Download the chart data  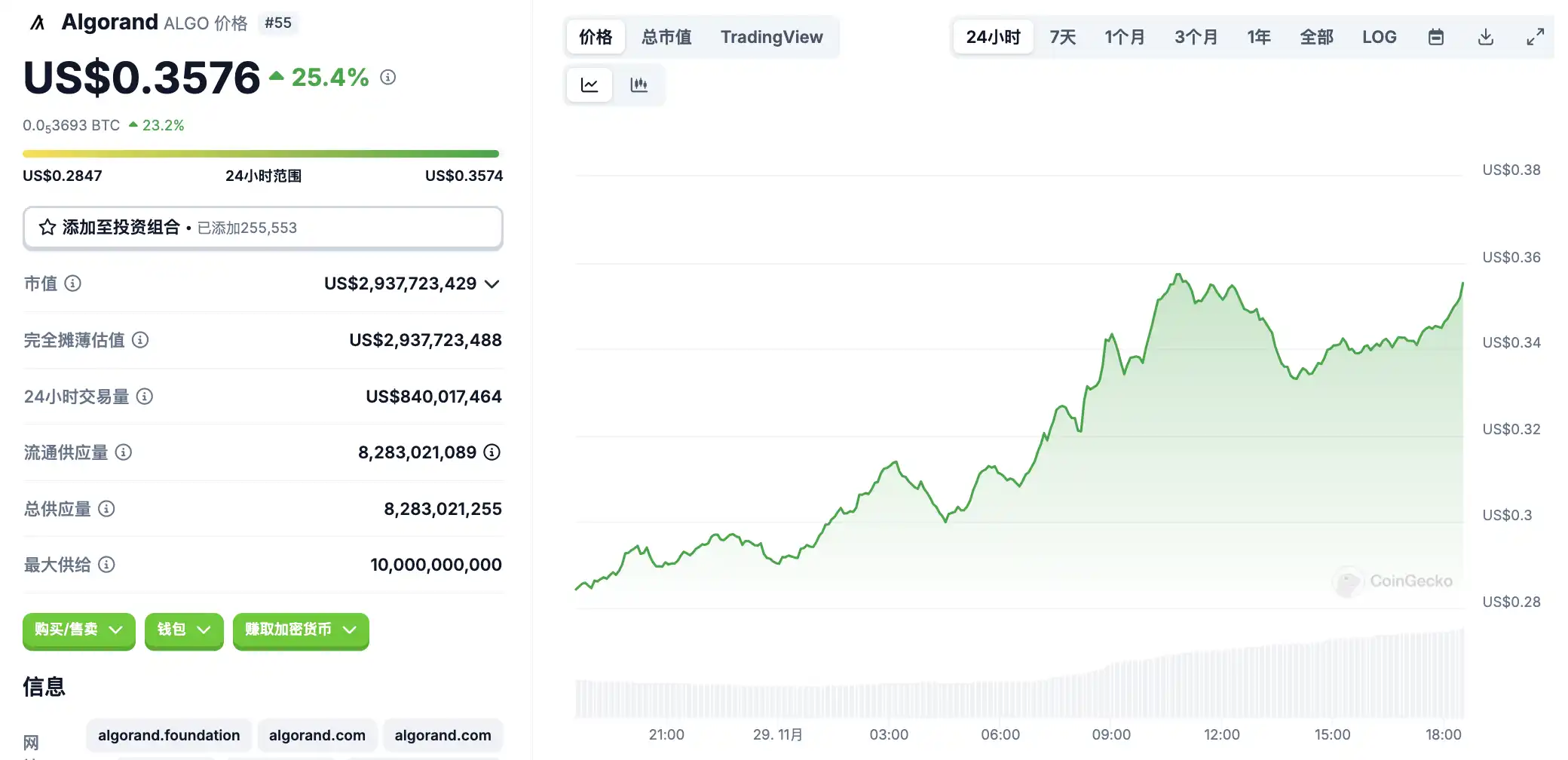coord(1485,37)
